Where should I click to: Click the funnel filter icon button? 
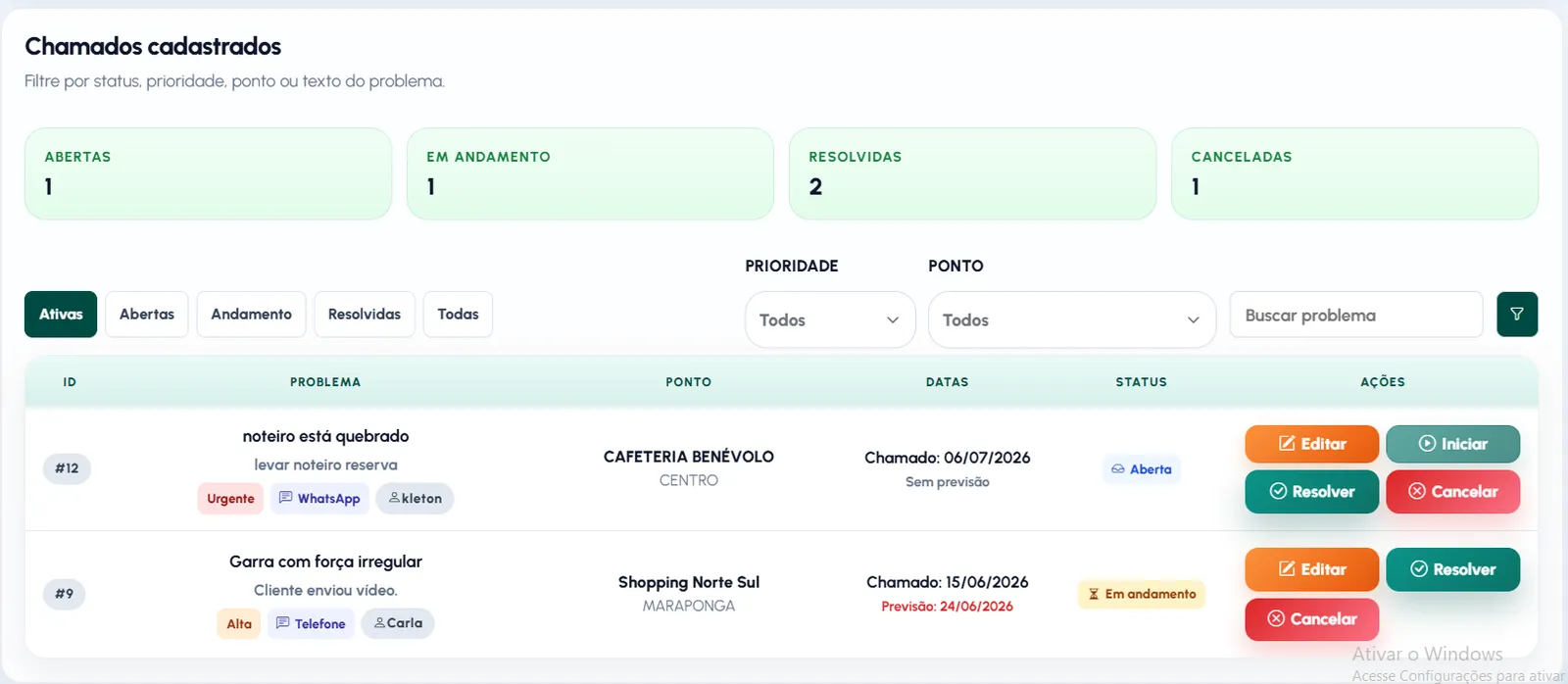(1517, 315)
